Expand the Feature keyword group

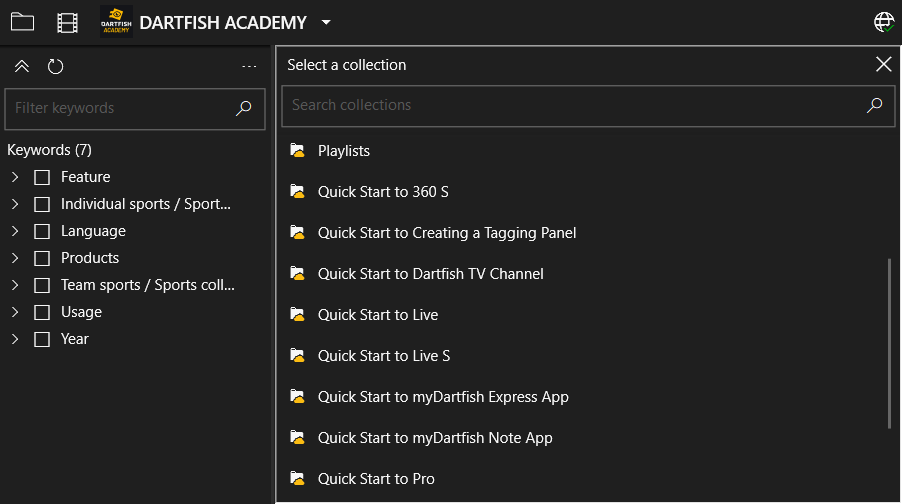15,177
